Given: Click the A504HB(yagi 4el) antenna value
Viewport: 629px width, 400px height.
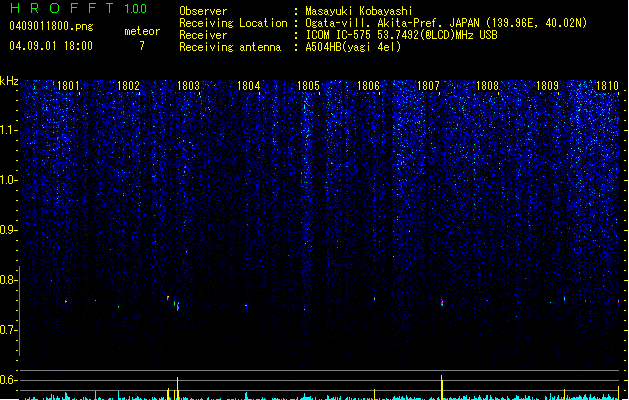Looking at the screenshot, I should point(353,47).
